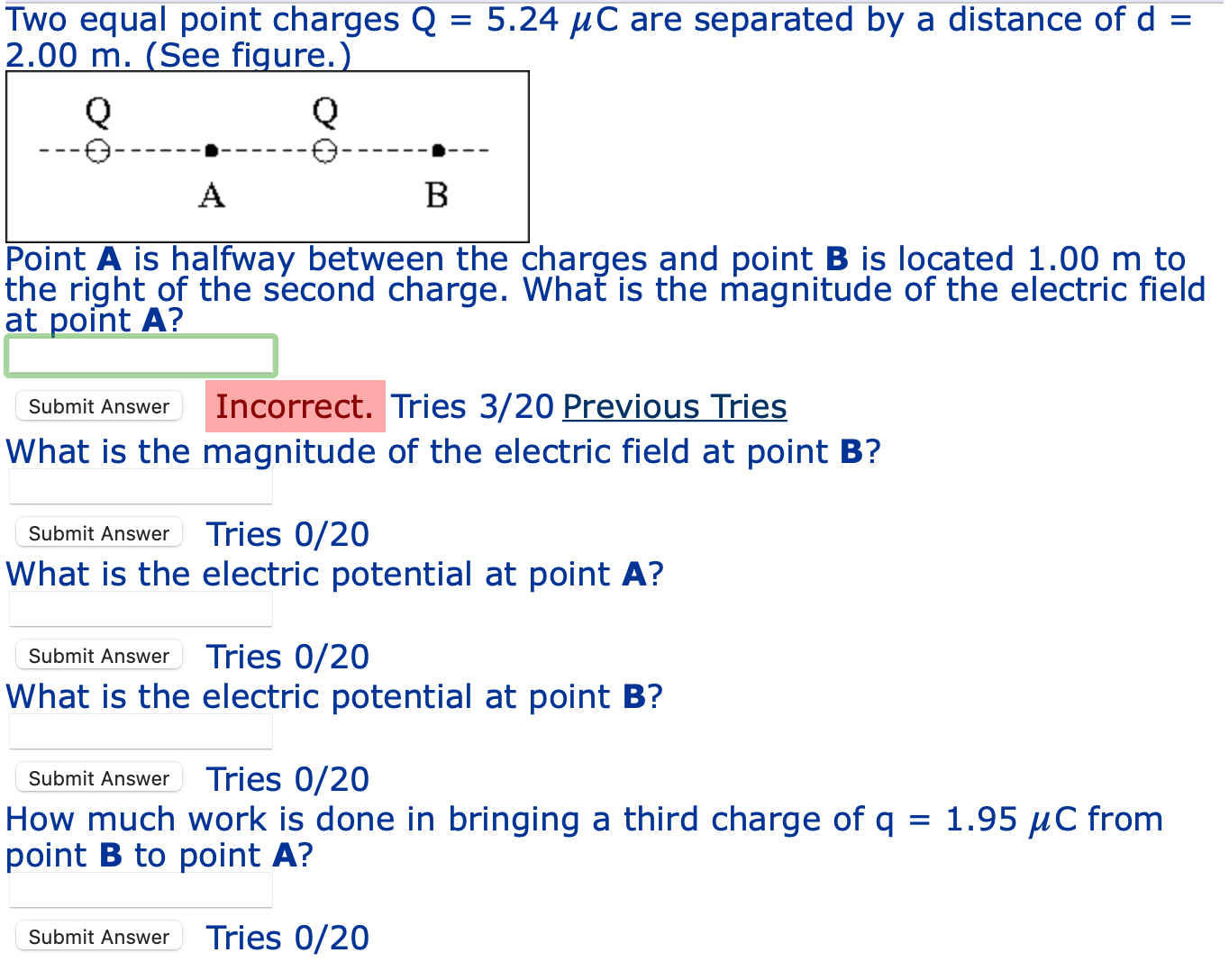Click the highlighted answer box for field at A
1229x980 pixels.
[x=141, y=355]
